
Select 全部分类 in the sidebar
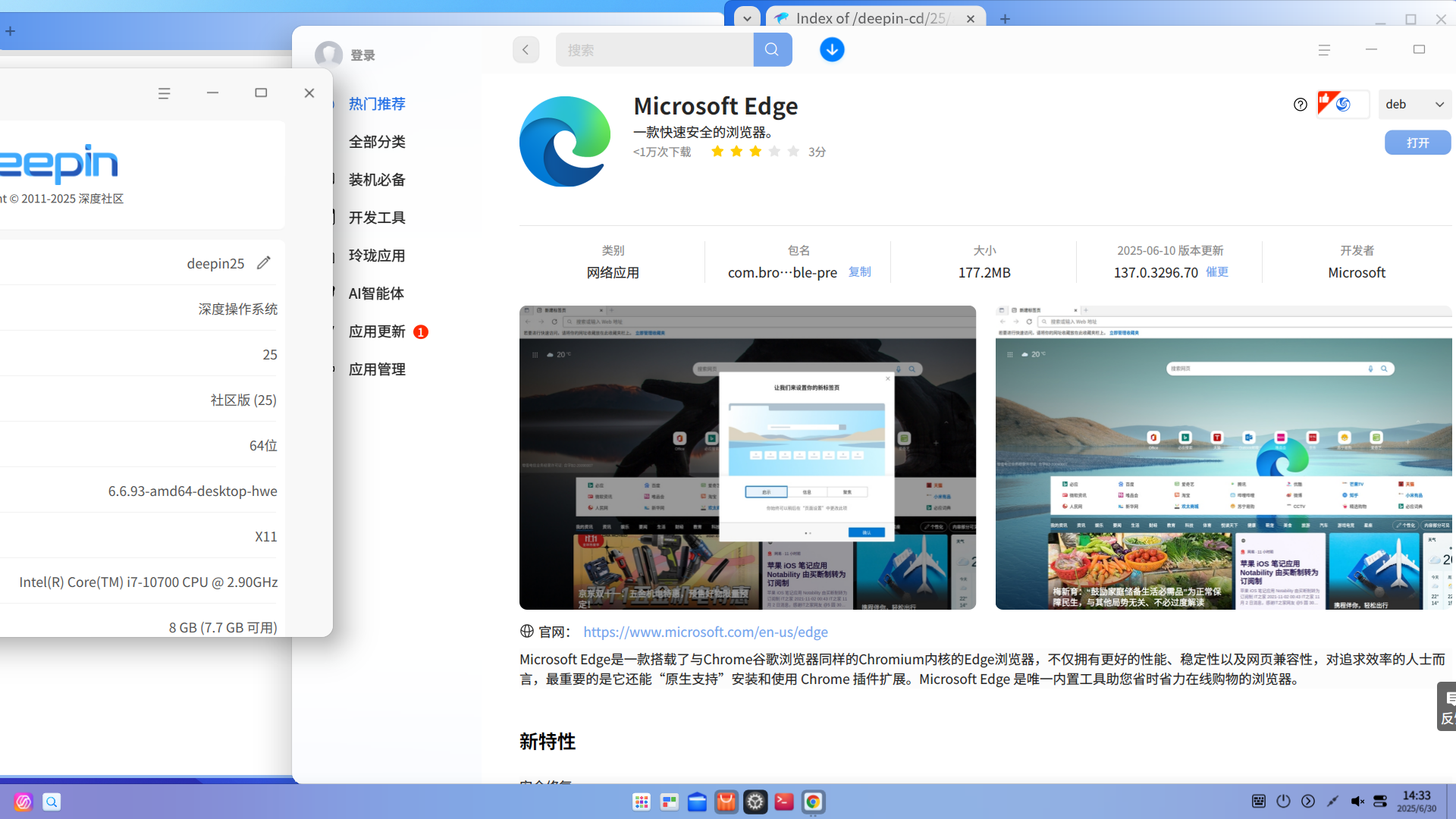(x=377, y=142)
